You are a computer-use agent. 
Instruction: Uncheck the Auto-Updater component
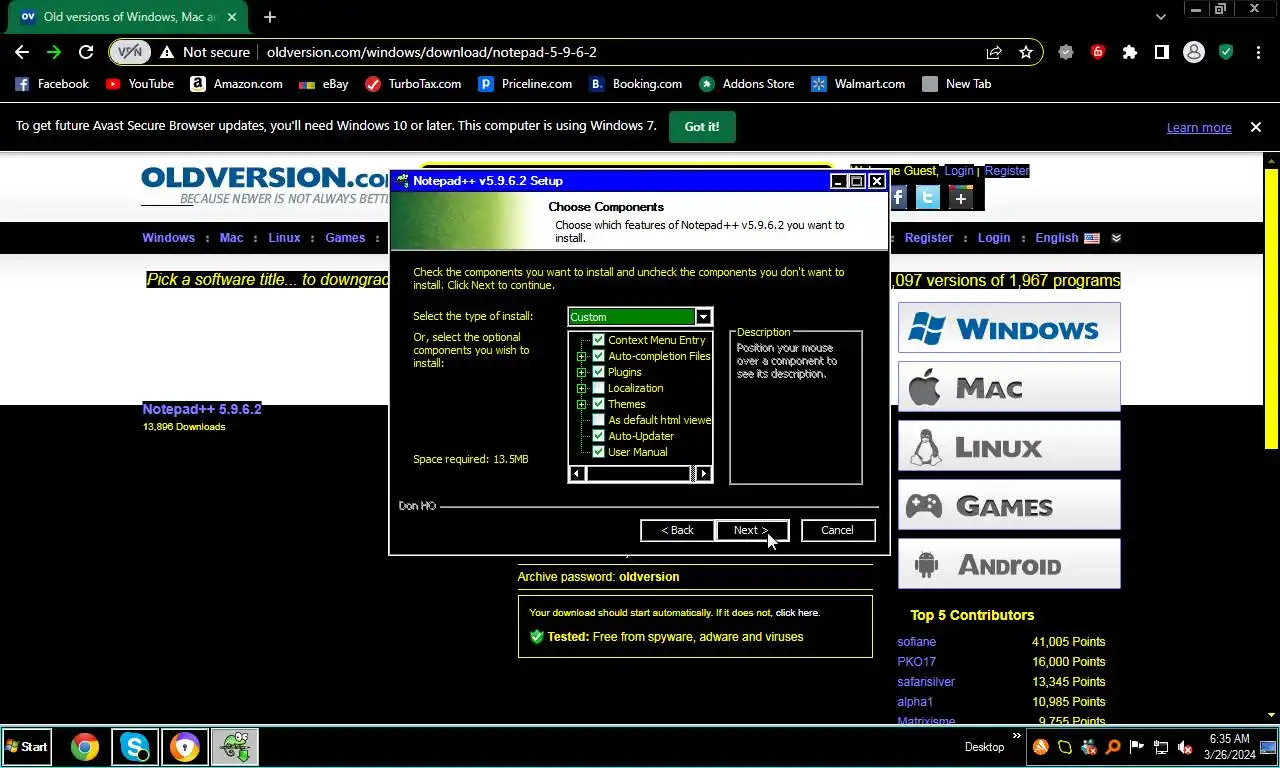coord(599,436)
